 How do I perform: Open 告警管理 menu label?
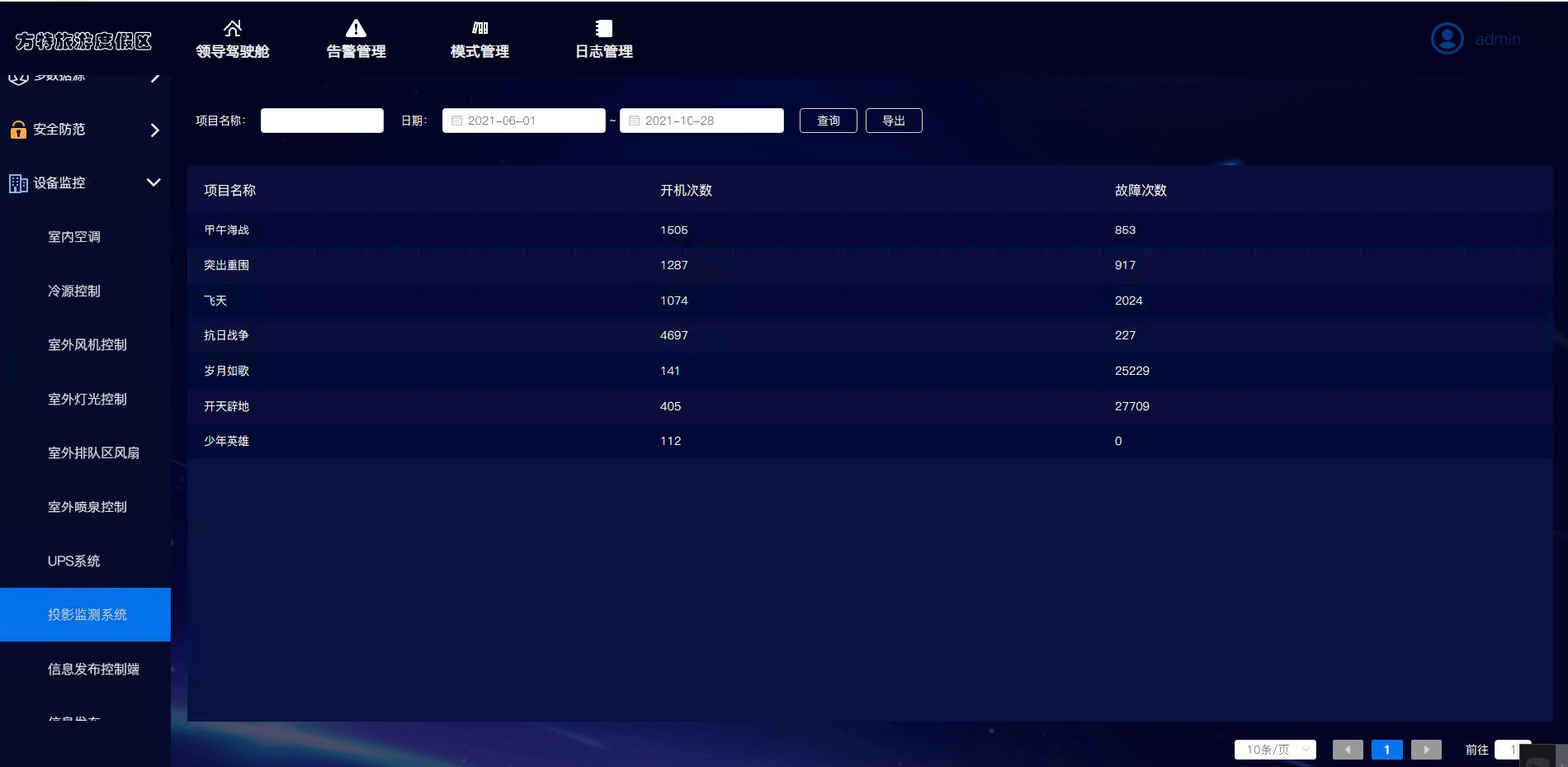tap(356, 51)
